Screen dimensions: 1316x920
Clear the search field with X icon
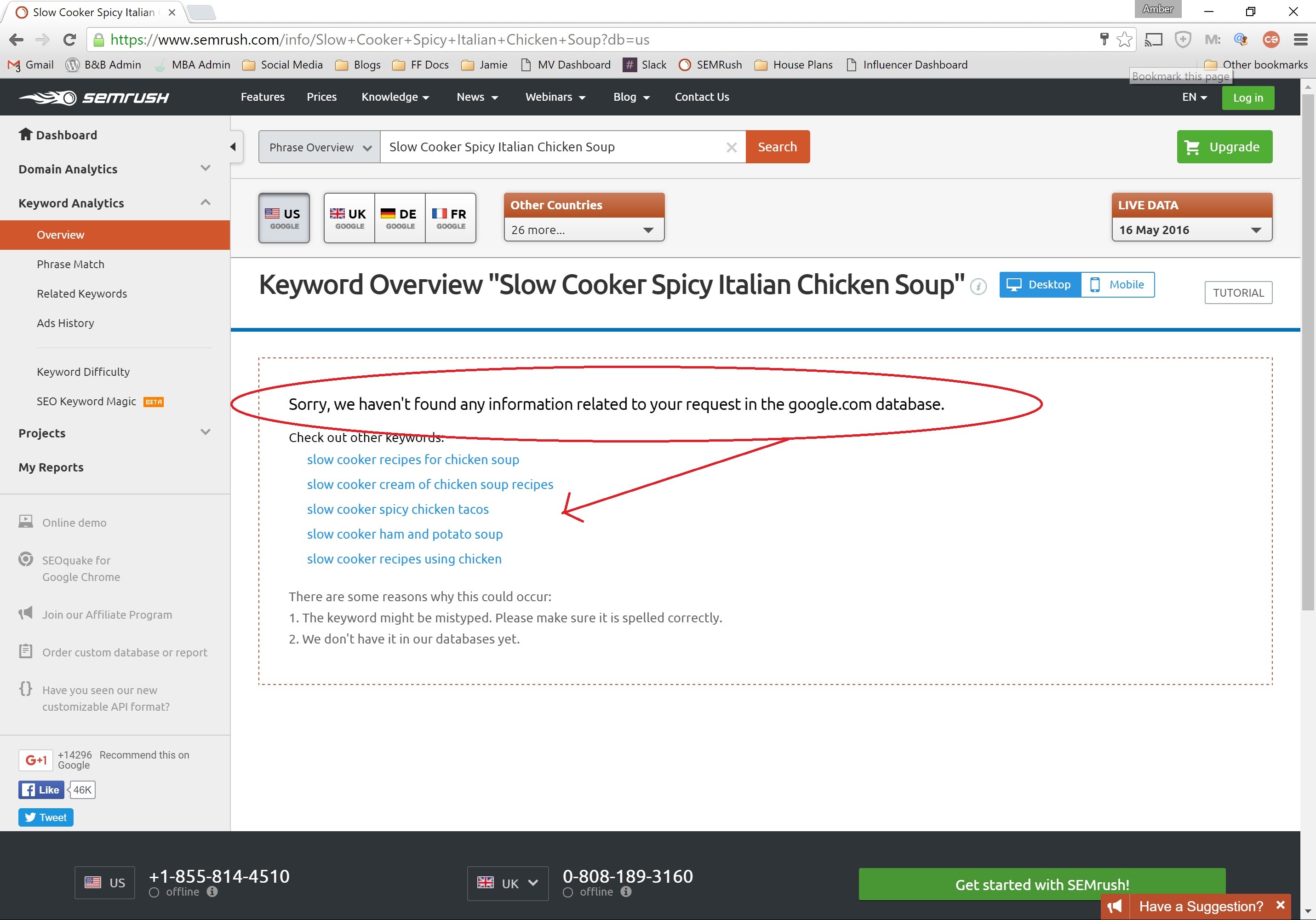click(x=732, y=147)
